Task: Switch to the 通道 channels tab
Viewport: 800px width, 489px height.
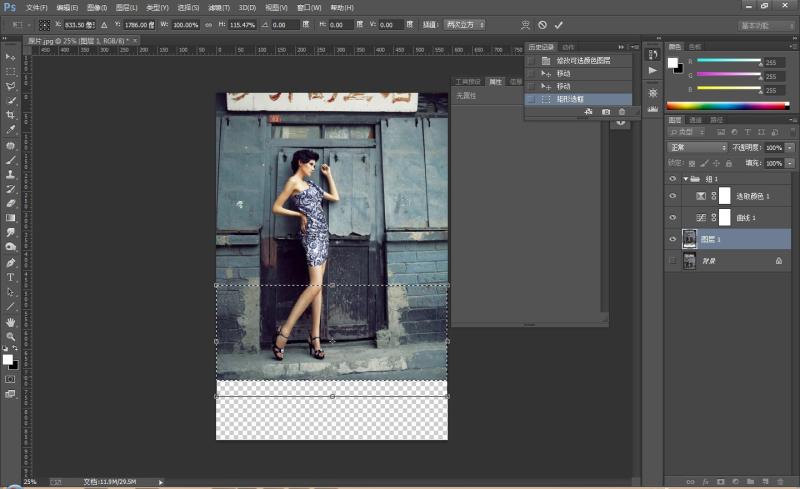Action: tap(695, 120)
